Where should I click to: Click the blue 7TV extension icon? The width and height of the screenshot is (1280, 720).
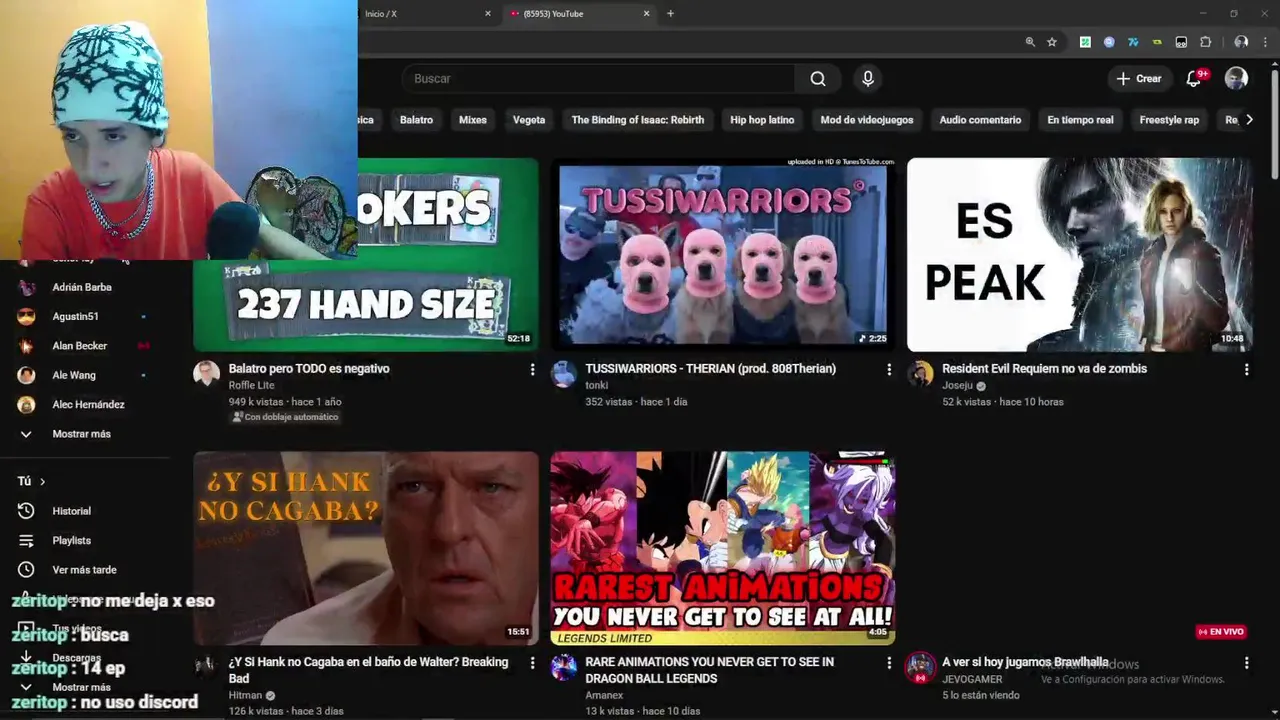1133,42
